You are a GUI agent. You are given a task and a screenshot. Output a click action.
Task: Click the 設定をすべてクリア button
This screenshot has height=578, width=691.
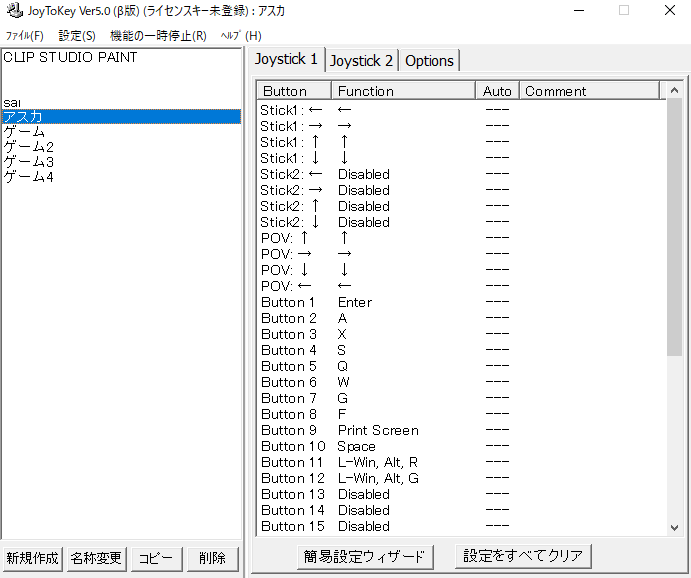point(523,556)
